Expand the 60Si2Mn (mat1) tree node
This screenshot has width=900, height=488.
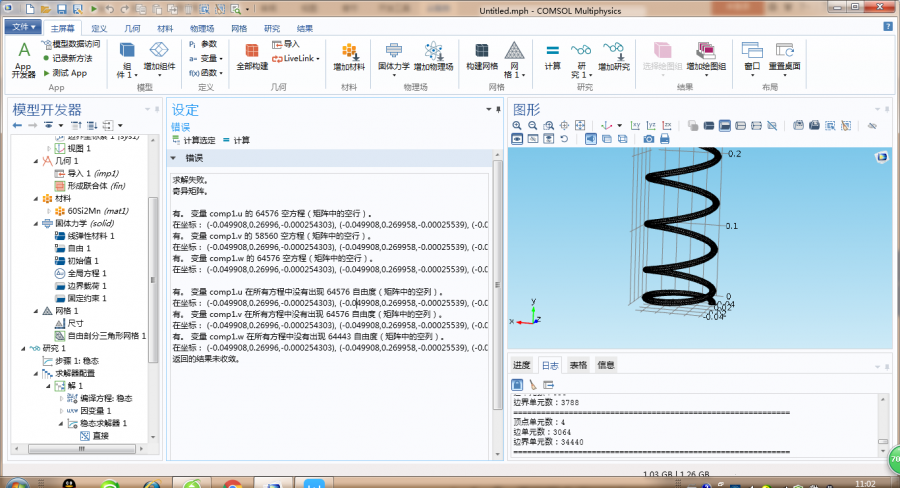click(x=49, y=211)
